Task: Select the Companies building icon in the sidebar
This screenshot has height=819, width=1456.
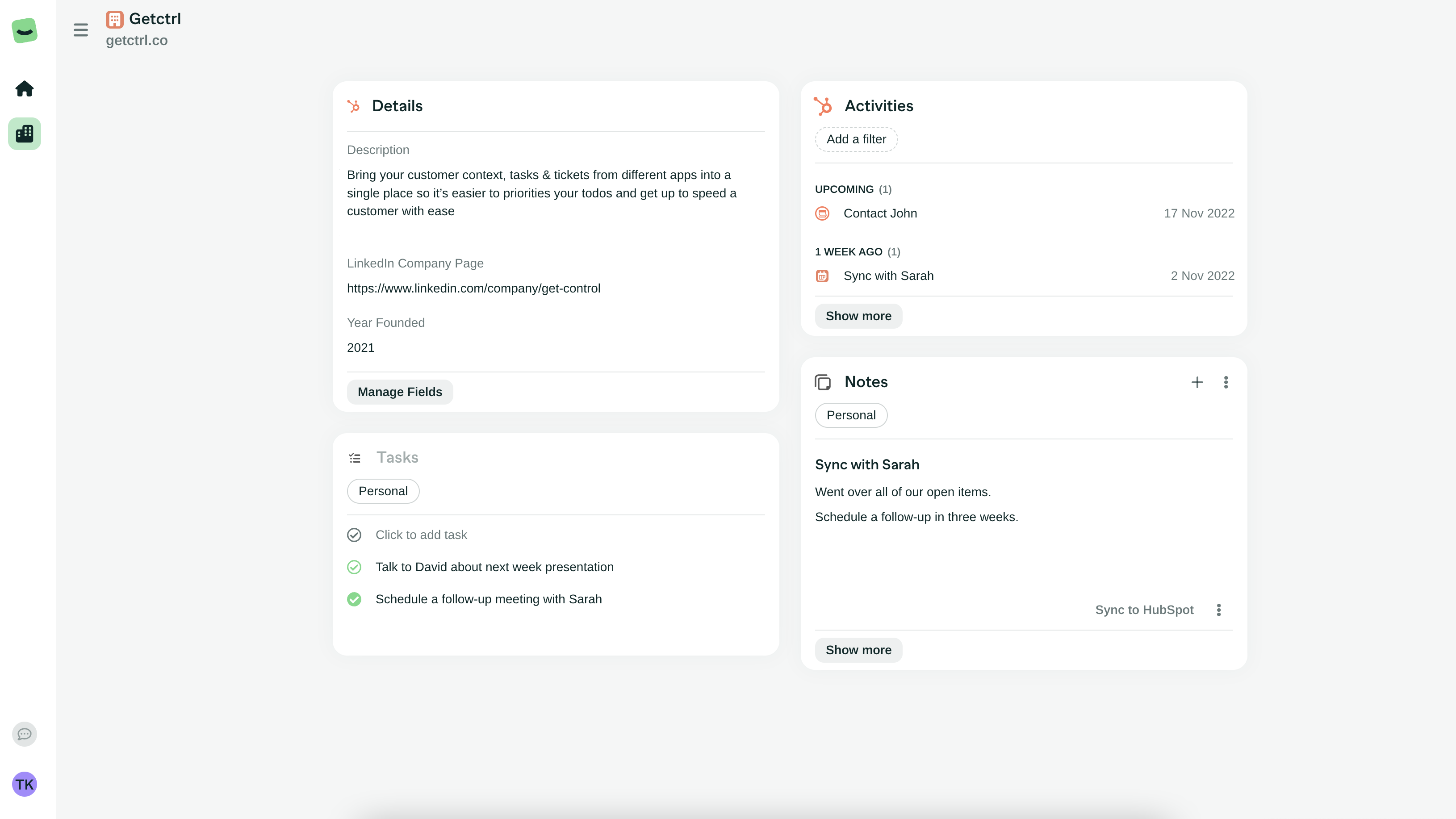Action: [24, 134]
